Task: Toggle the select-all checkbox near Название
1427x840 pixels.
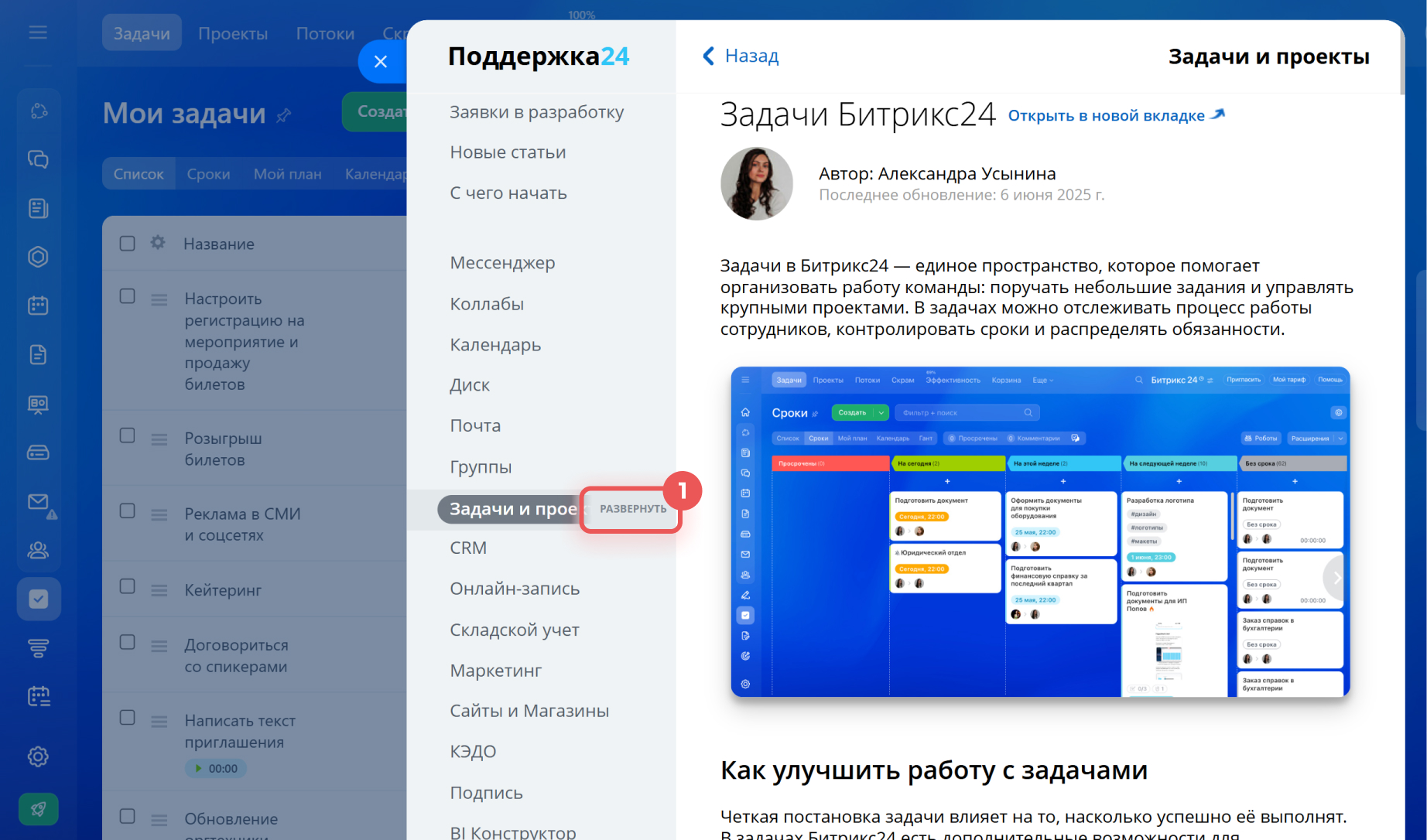Action: coord(128,244)
